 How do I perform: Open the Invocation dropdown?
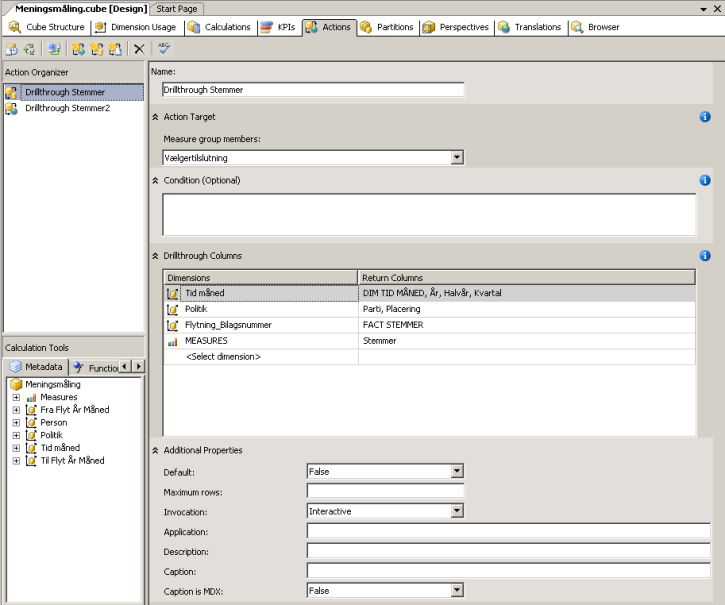point(457,511)
